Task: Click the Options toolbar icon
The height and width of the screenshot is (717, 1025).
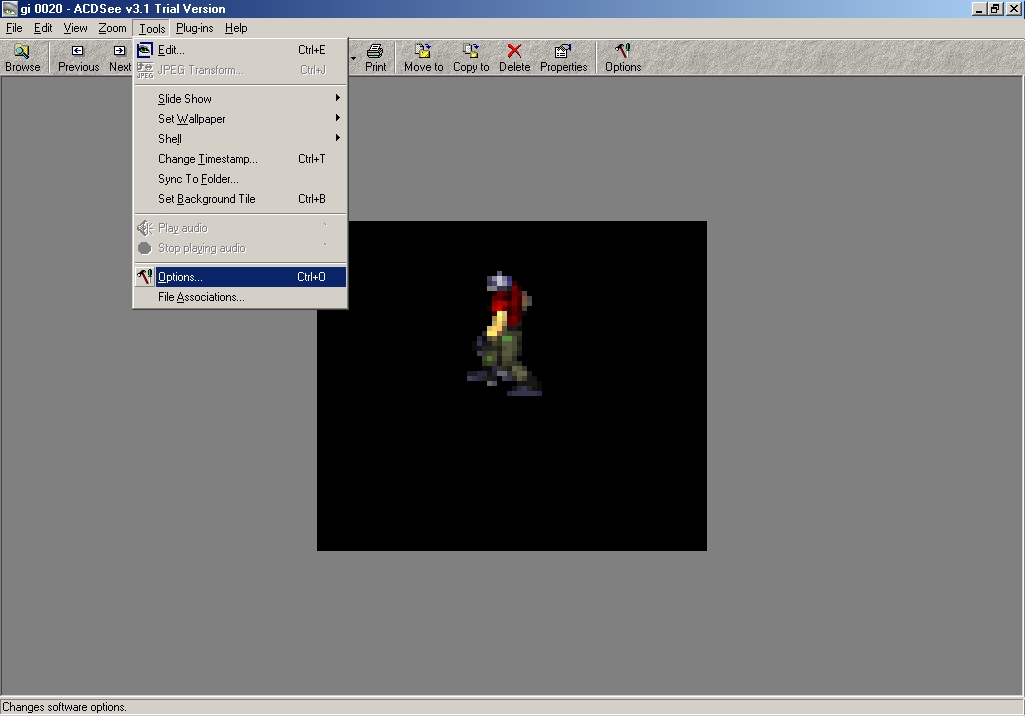Action: click(x=622, y=58)
